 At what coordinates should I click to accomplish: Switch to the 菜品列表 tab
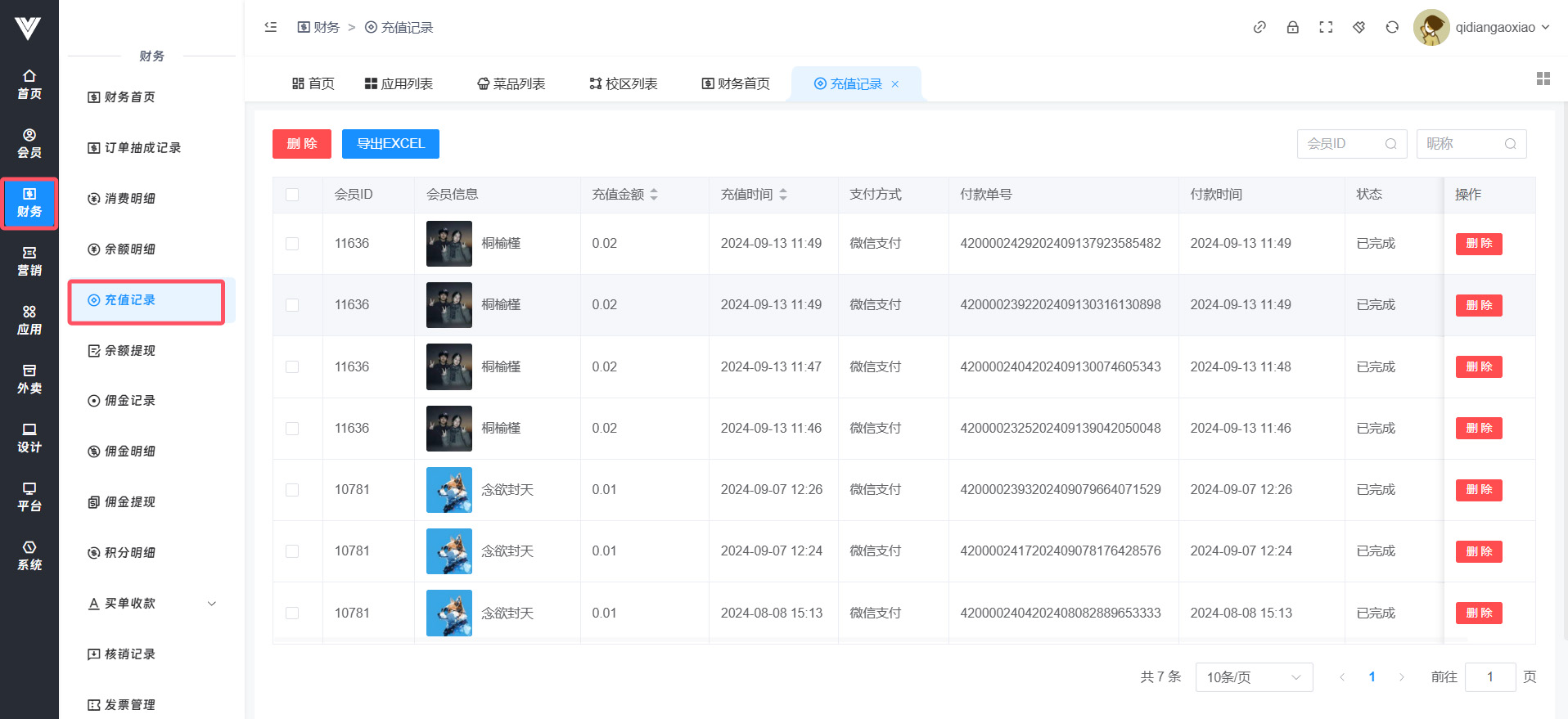(x=511, y=83)
